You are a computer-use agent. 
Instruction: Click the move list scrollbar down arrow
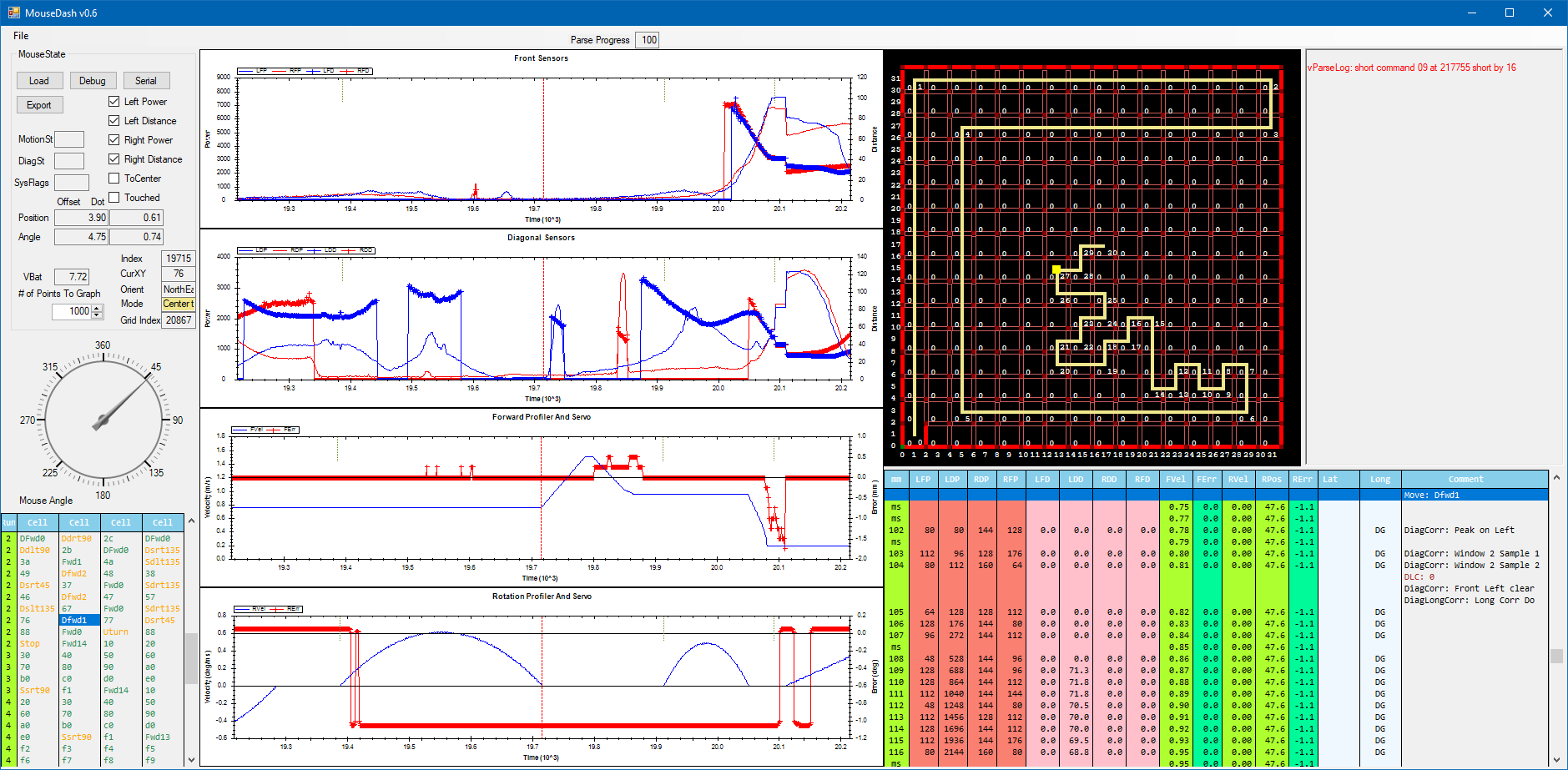click(x=191, y=759)
